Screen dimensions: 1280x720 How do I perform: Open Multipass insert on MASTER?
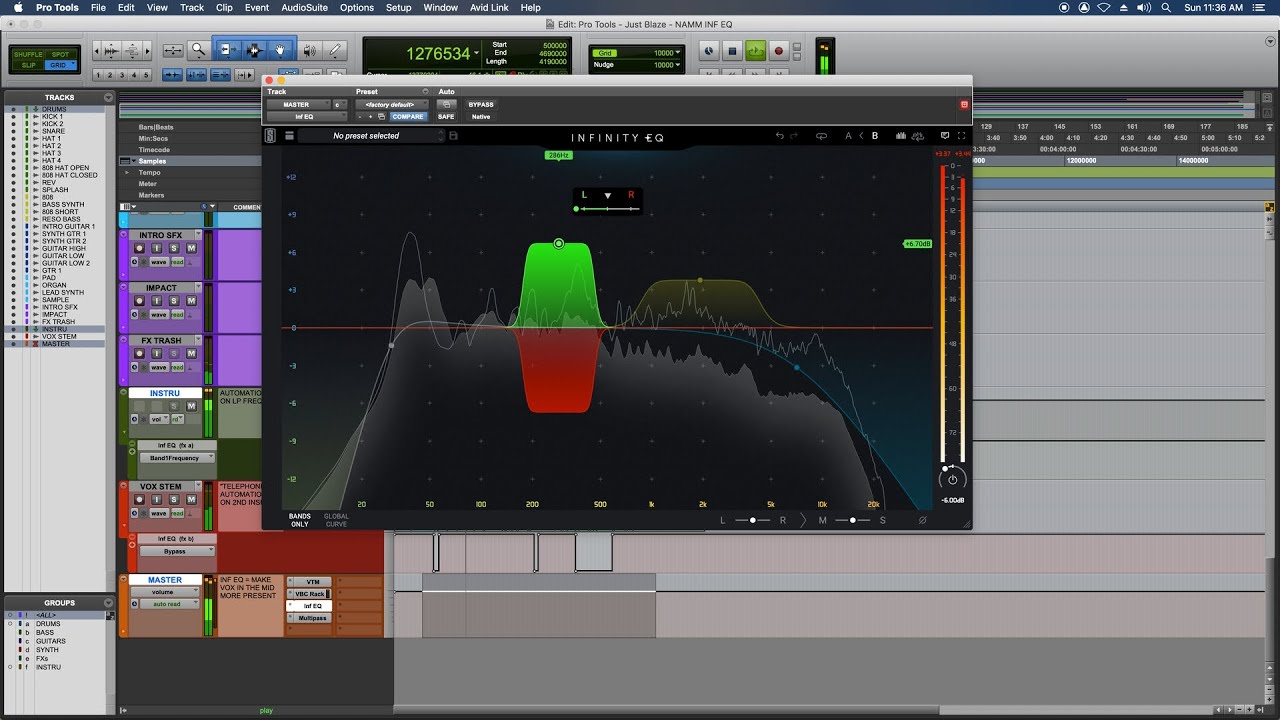pos(313,618)
